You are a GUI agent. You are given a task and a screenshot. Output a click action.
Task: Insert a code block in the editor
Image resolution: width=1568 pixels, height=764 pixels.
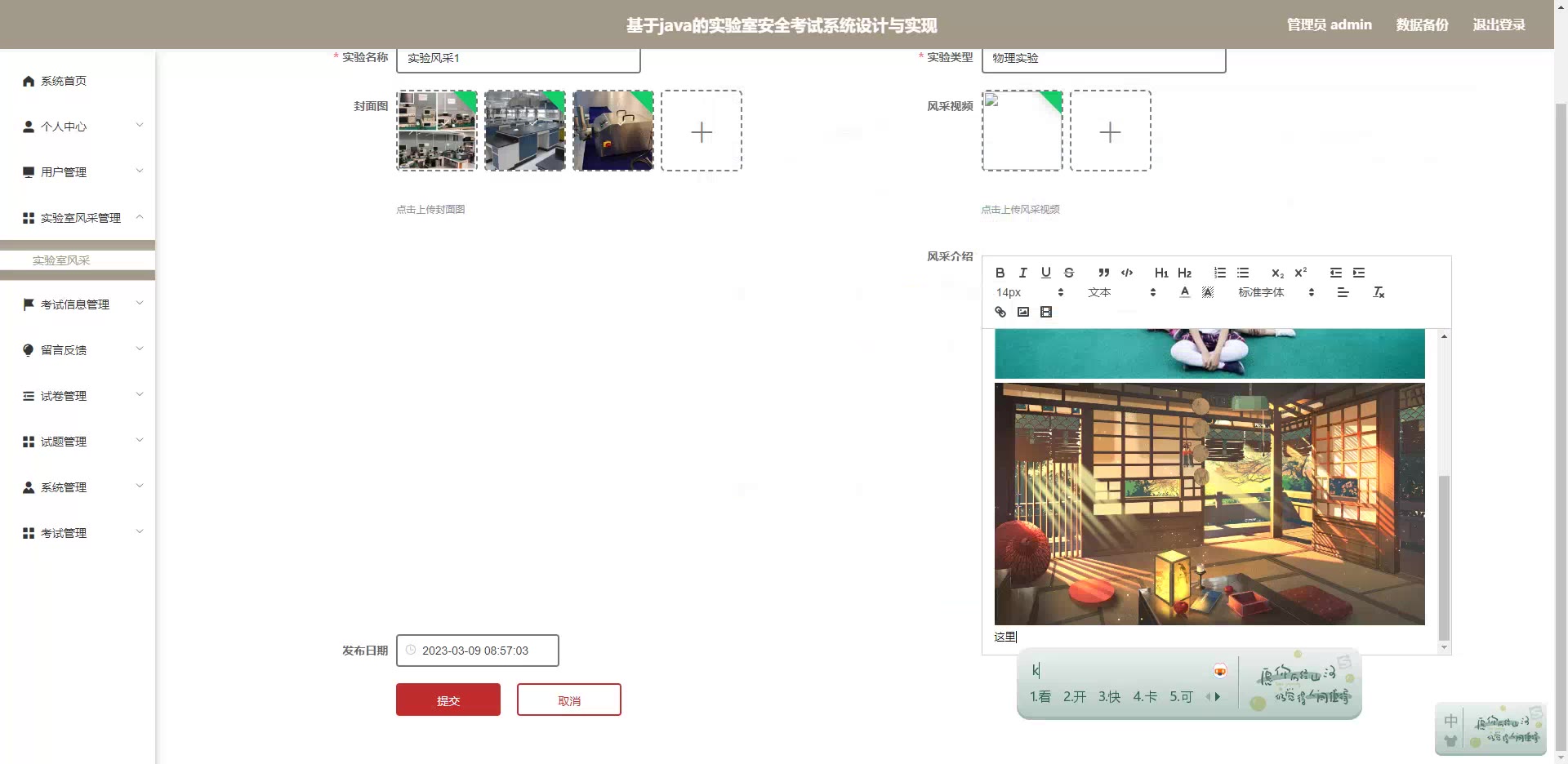point(1127,273)
